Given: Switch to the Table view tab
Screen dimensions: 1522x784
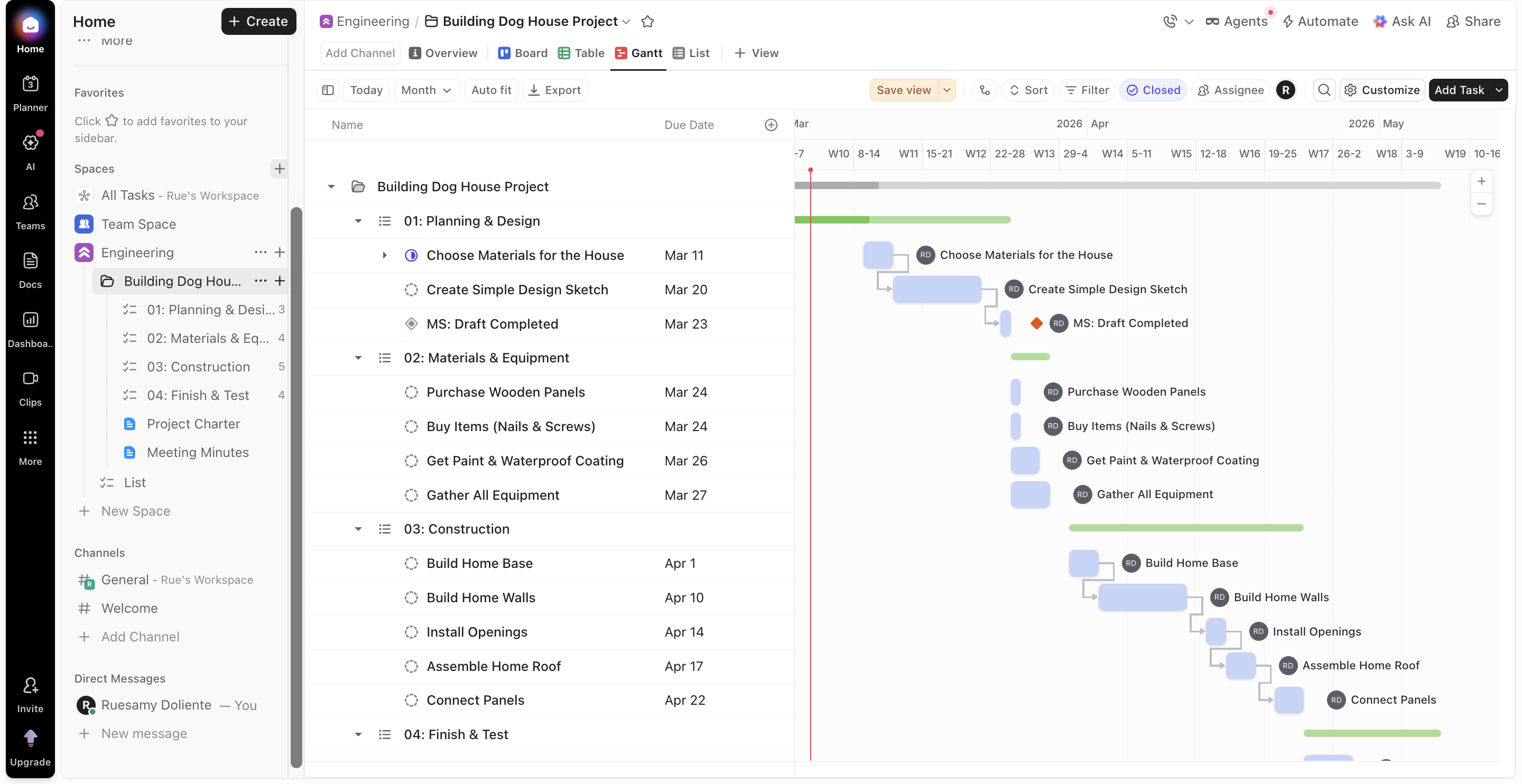Looking at the screenshot, I should pyautogui.click(x=581, y=53).
